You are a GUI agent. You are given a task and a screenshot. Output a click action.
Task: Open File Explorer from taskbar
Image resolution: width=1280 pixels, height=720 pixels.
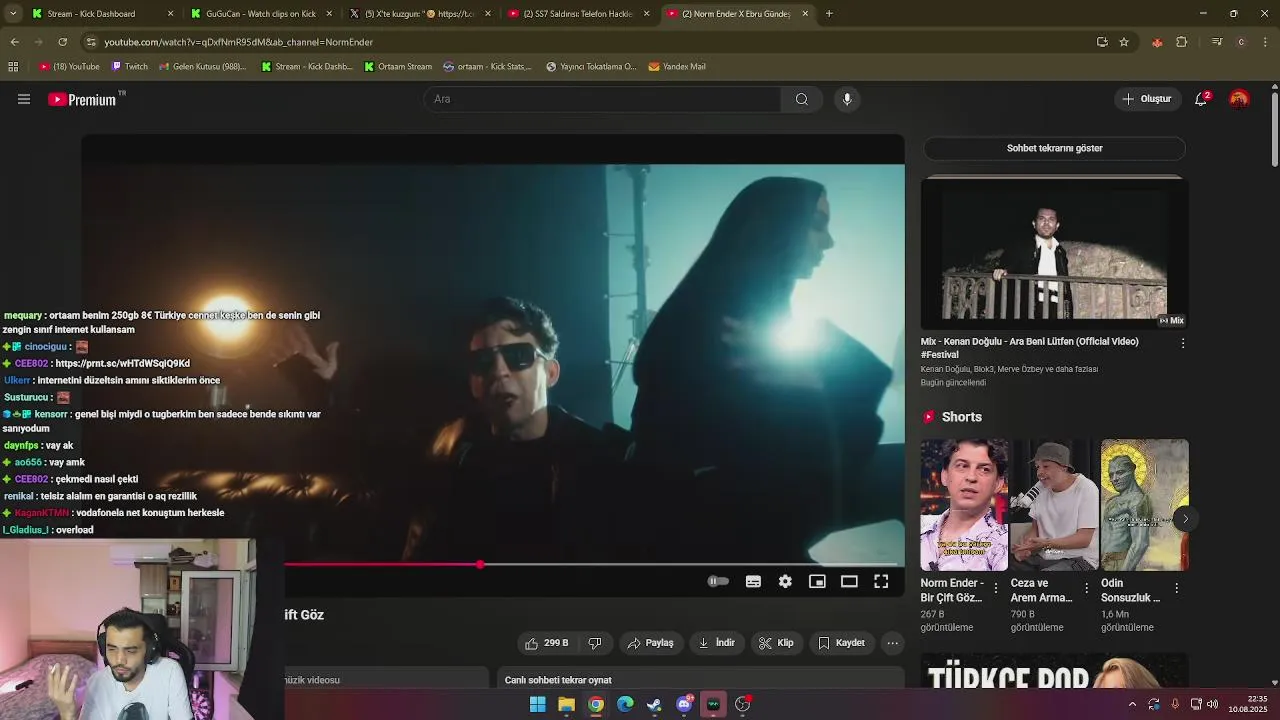tap(566, 704)
